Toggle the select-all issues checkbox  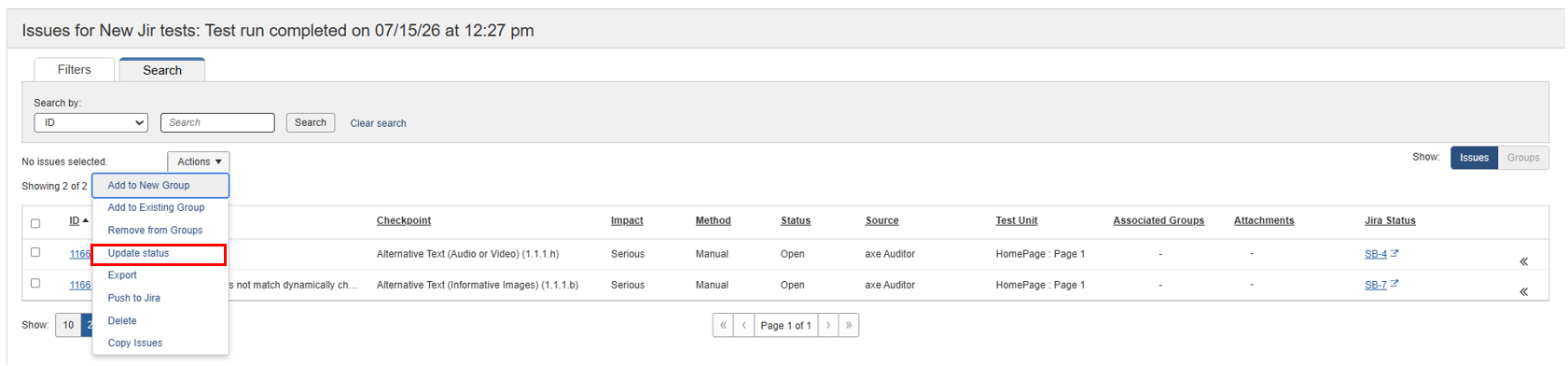tap(35, 223)
